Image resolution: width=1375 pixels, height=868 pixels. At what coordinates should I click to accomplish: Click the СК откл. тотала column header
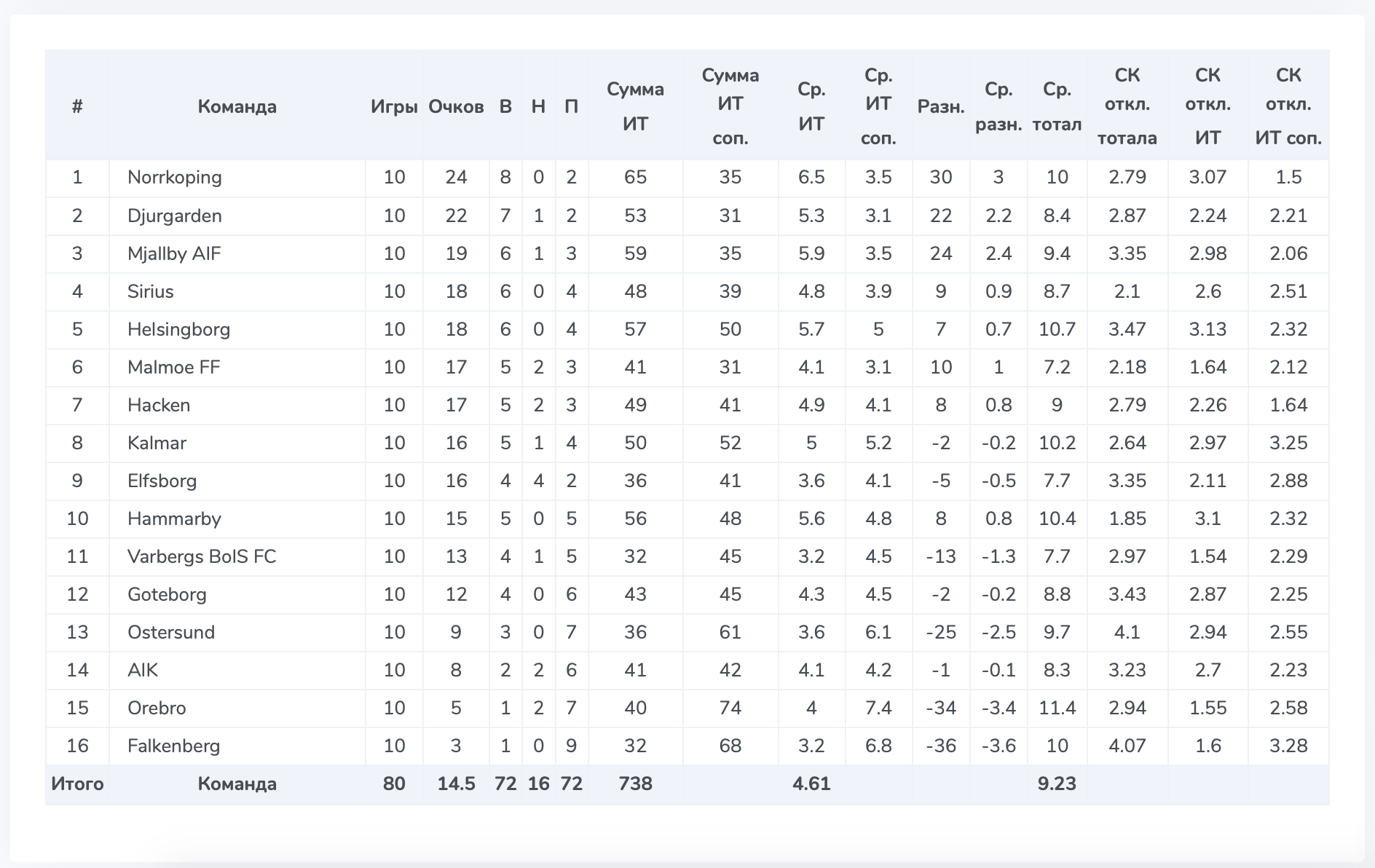pos(1127,106)
